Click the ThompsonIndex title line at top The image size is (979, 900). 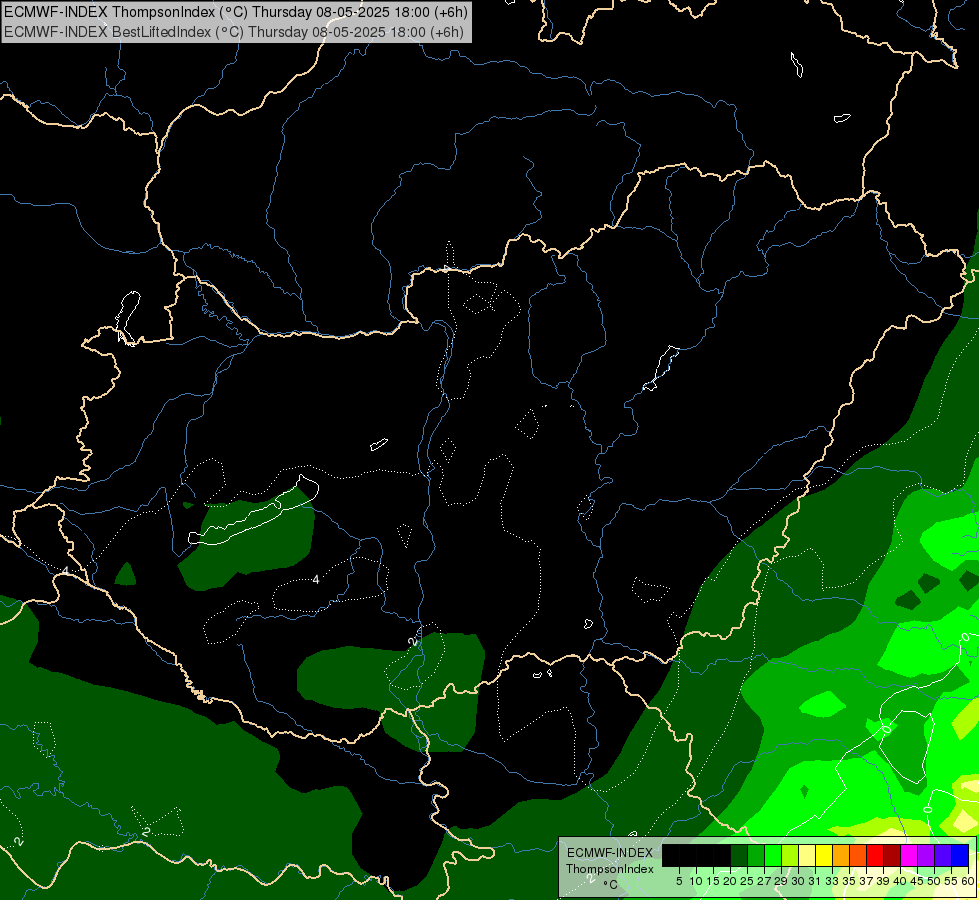[x=235, y=12]
